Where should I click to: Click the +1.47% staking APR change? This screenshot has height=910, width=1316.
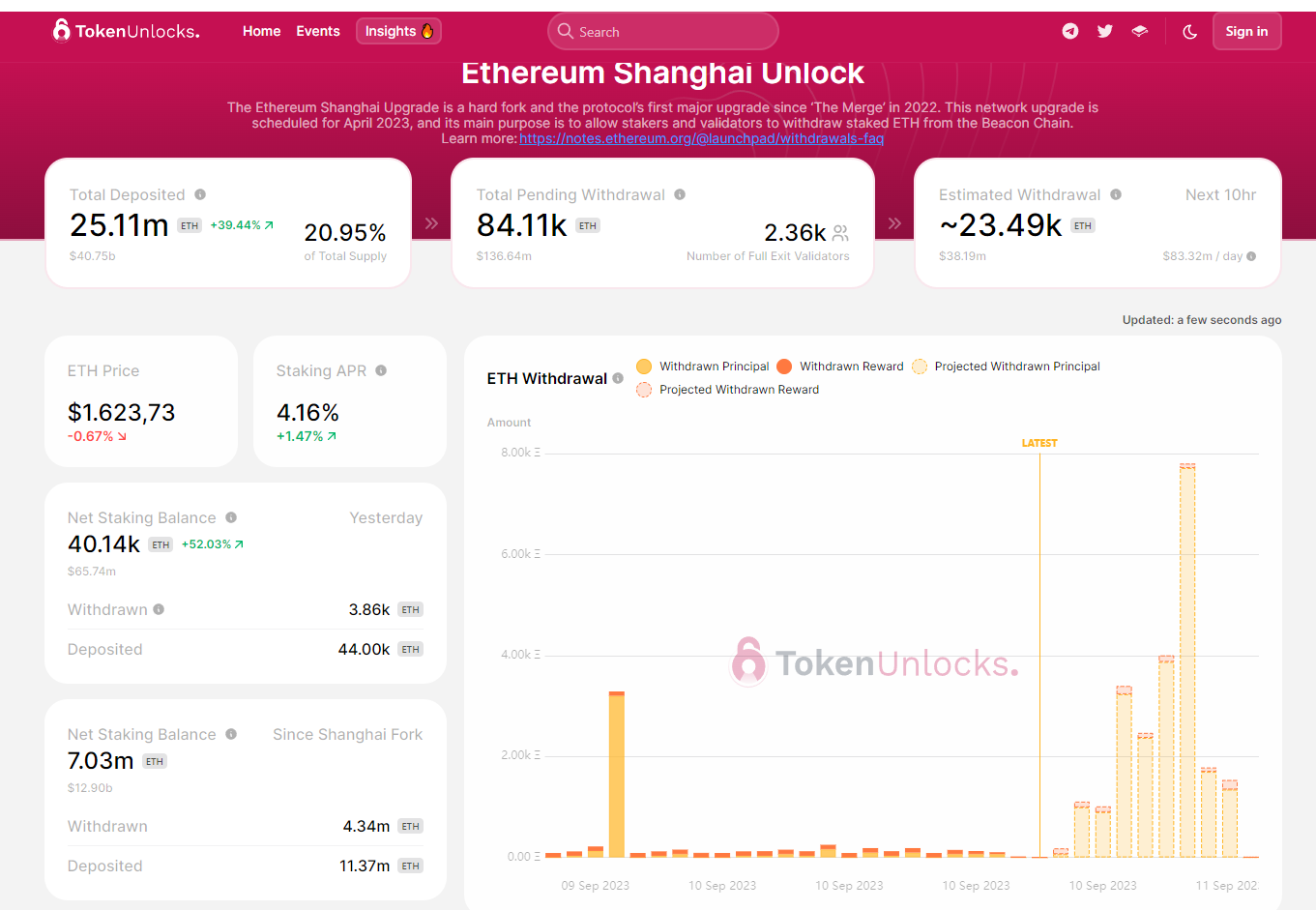[x=307, y=436]
